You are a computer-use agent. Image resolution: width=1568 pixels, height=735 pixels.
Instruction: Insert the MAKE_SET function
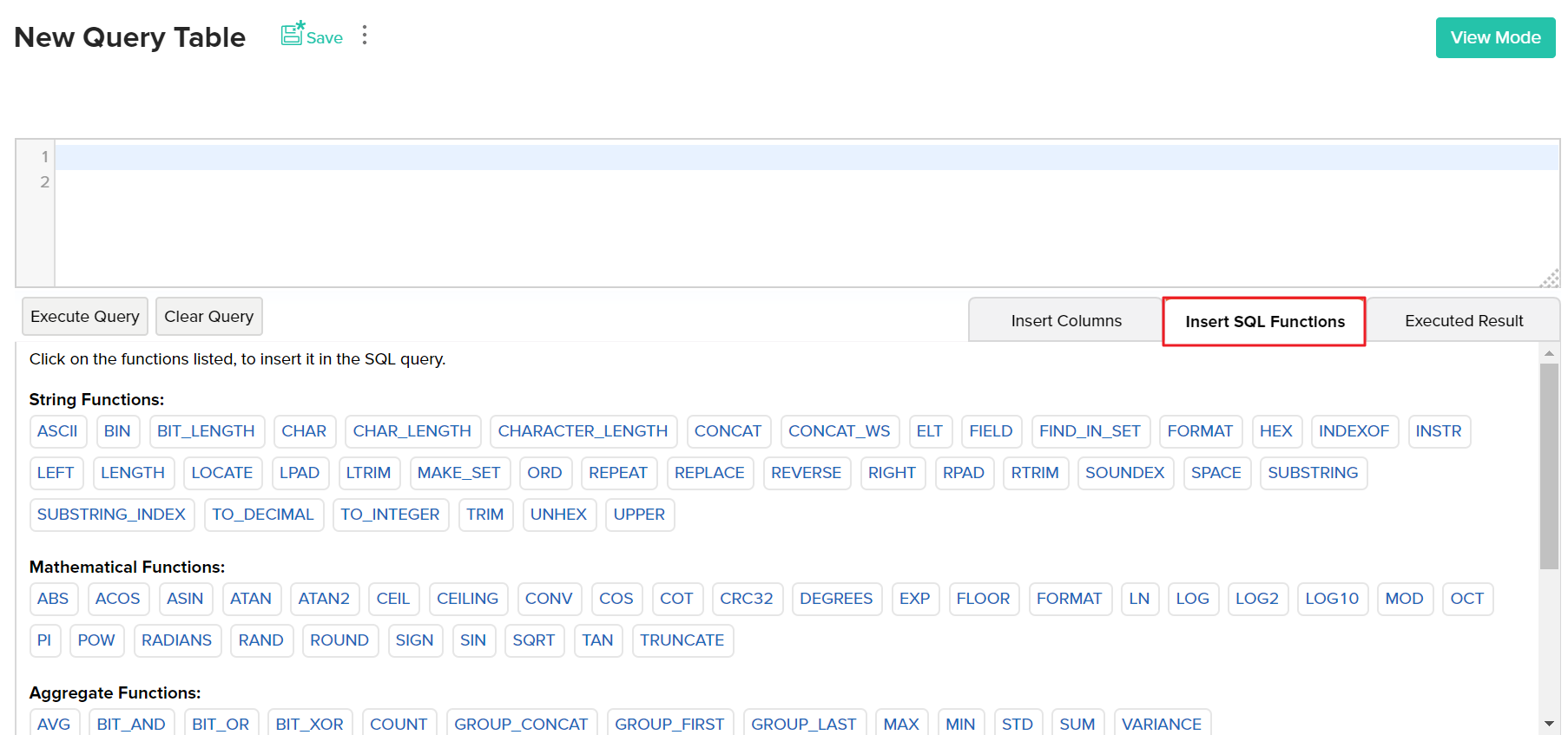tap(459, 473)
